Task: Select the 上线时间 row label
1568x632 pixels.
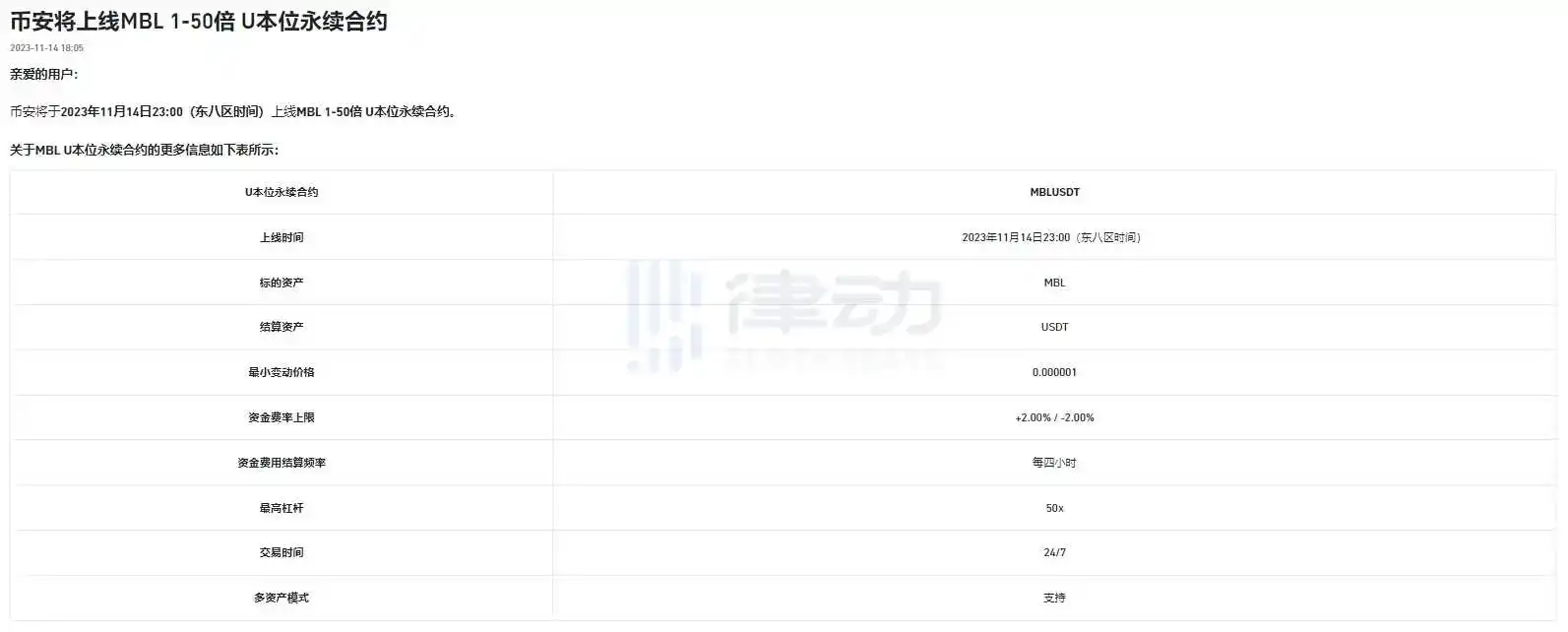Action: pos(282,238)
